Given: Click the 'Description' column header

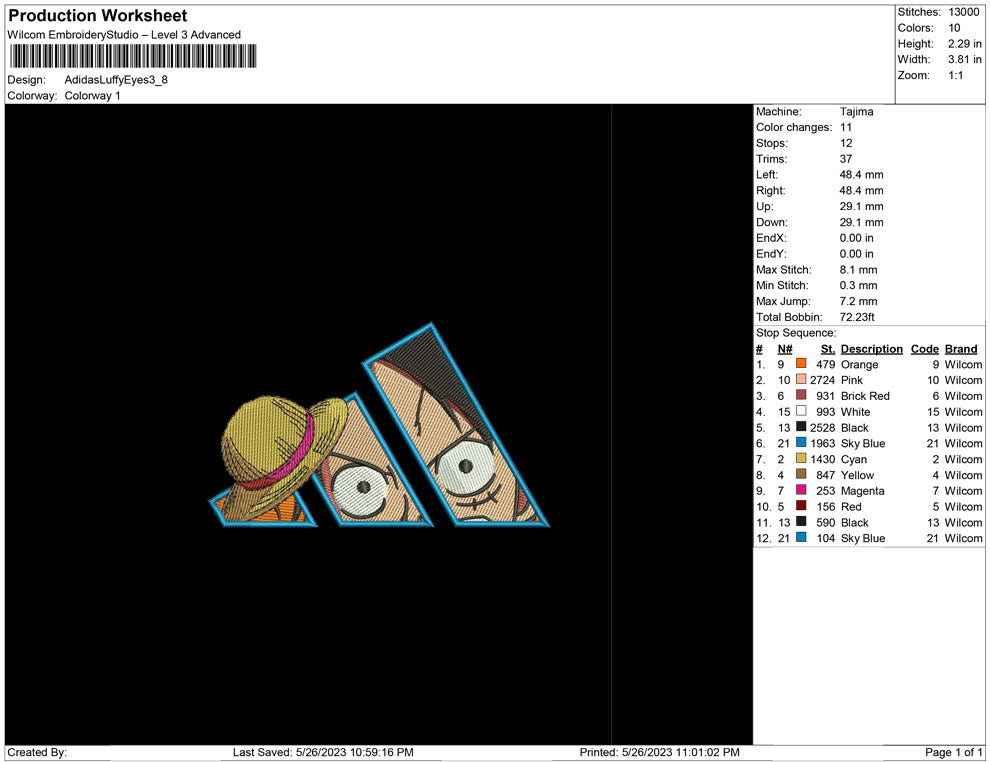Looking at the screenshot, I should (x=871, y=349).
